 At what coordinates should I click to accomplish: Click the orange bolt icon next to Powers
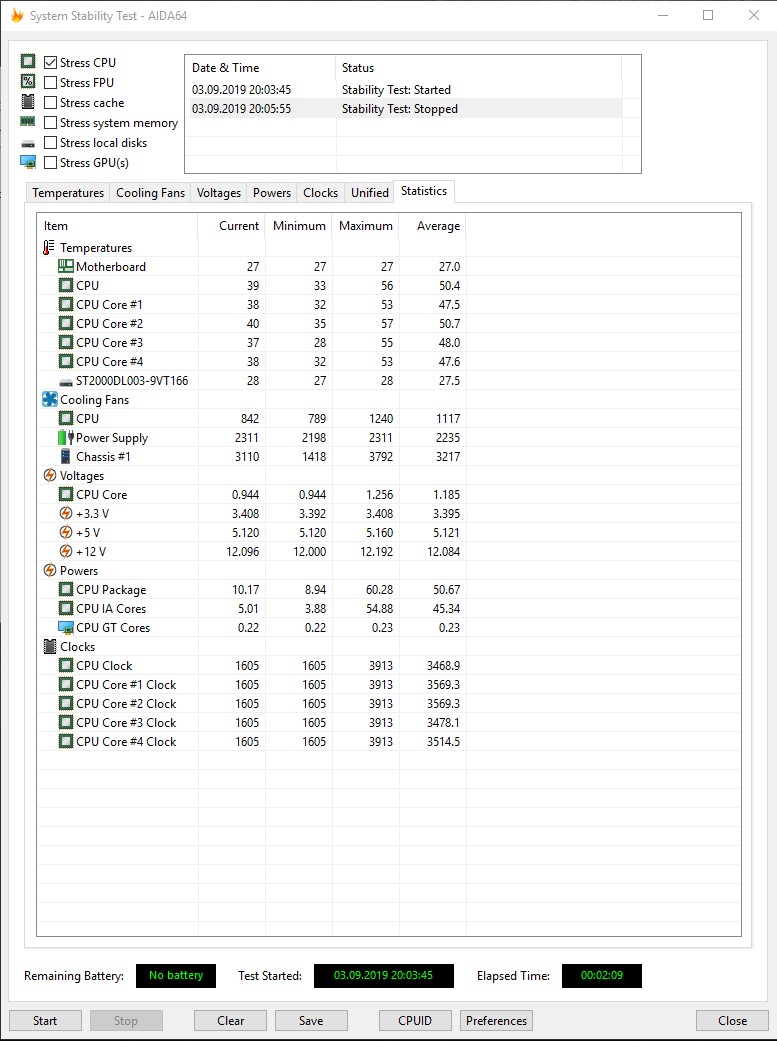(x=50, y=570)
